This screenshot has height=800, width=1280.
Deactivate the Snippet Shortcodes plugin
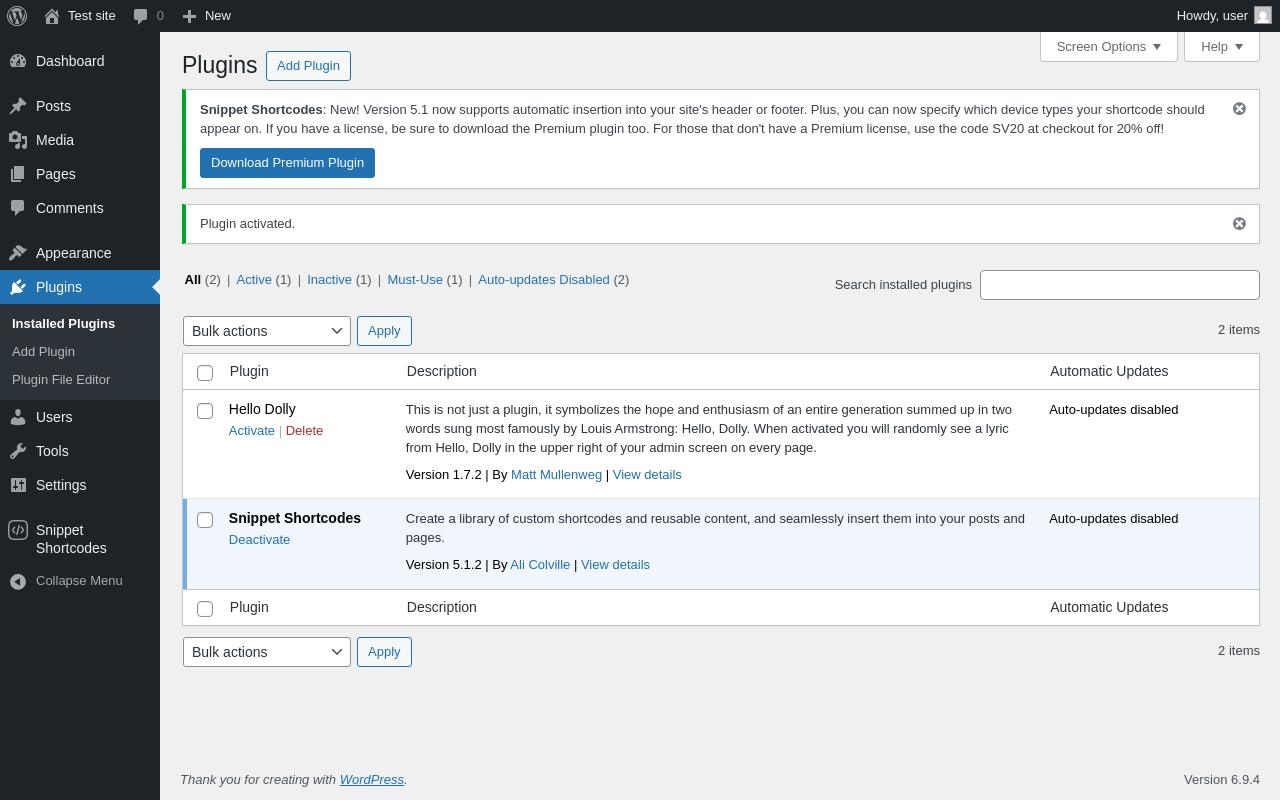point(259,540)
